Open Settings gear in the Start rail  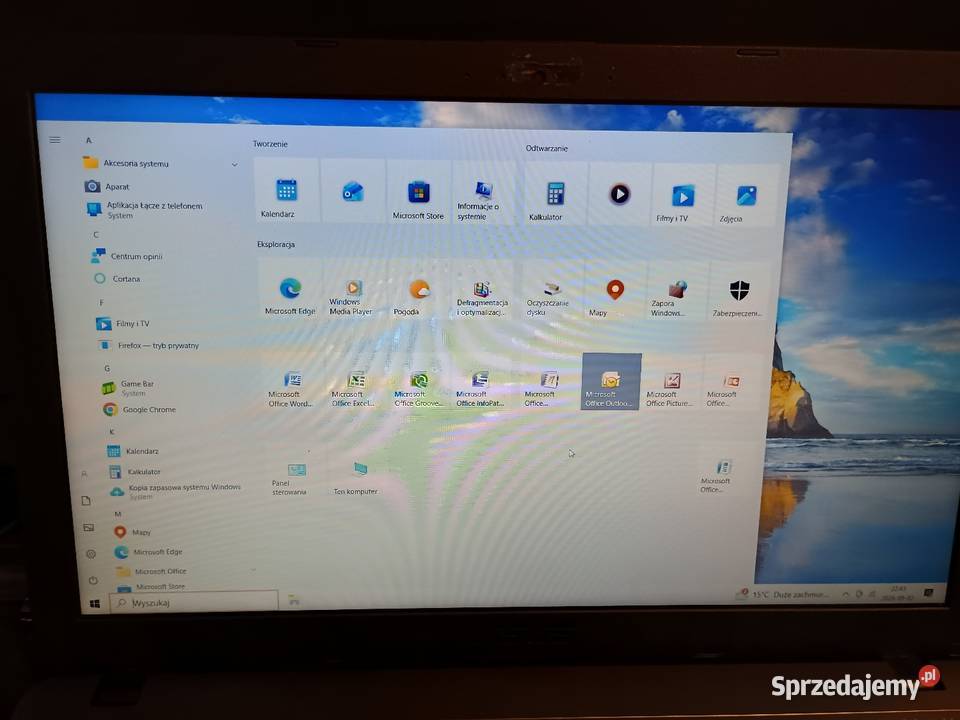coord(91,554)
